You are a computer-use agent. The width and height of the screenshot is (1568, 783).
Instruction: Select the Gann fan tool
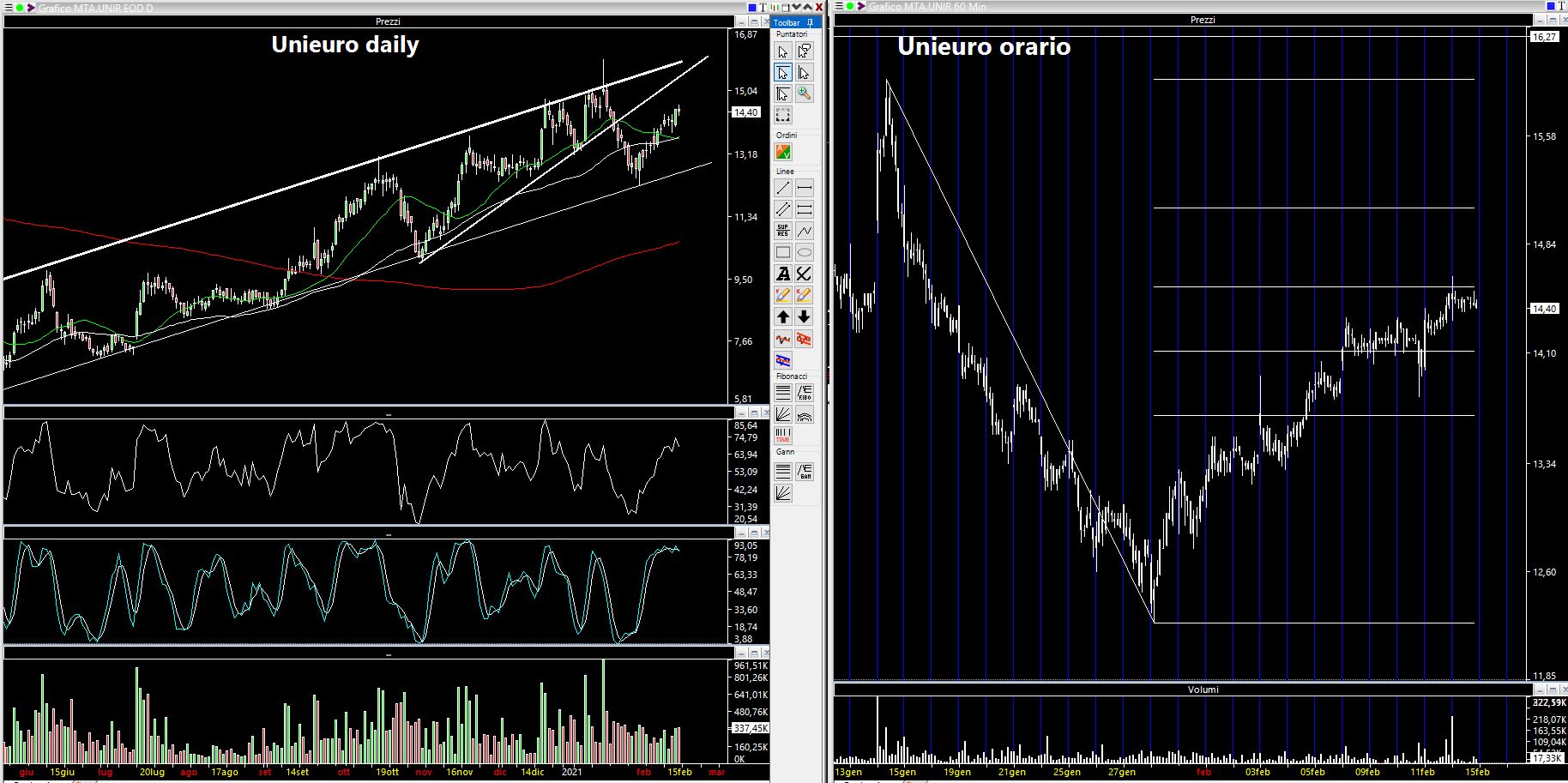coord(783,492)
